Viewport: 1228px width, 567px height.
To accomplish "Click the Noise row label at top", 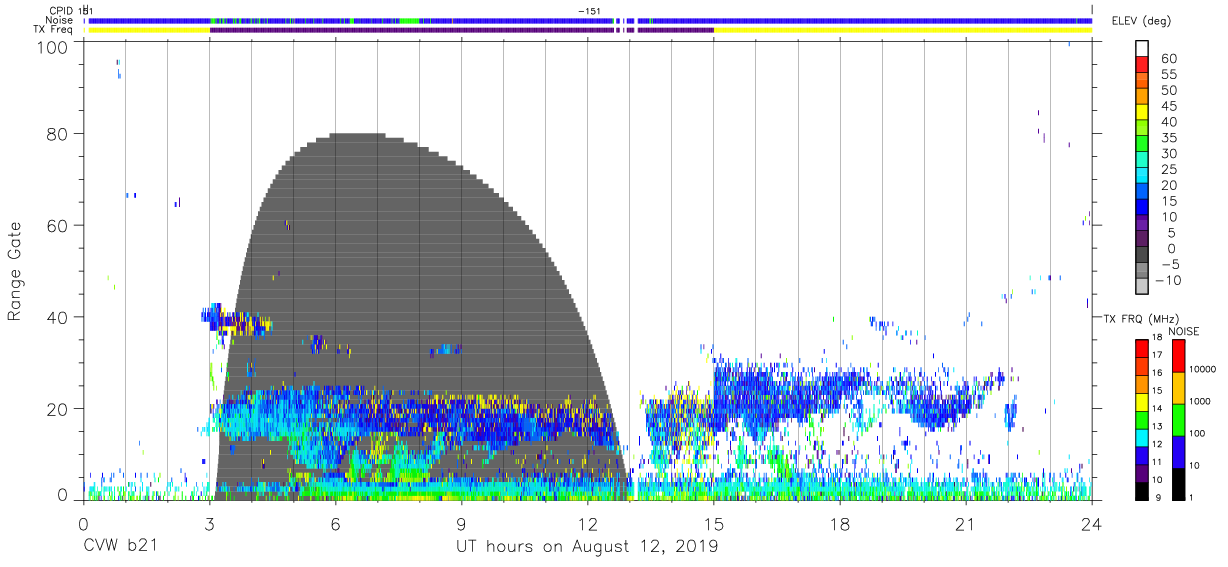I will click(61, 20).
